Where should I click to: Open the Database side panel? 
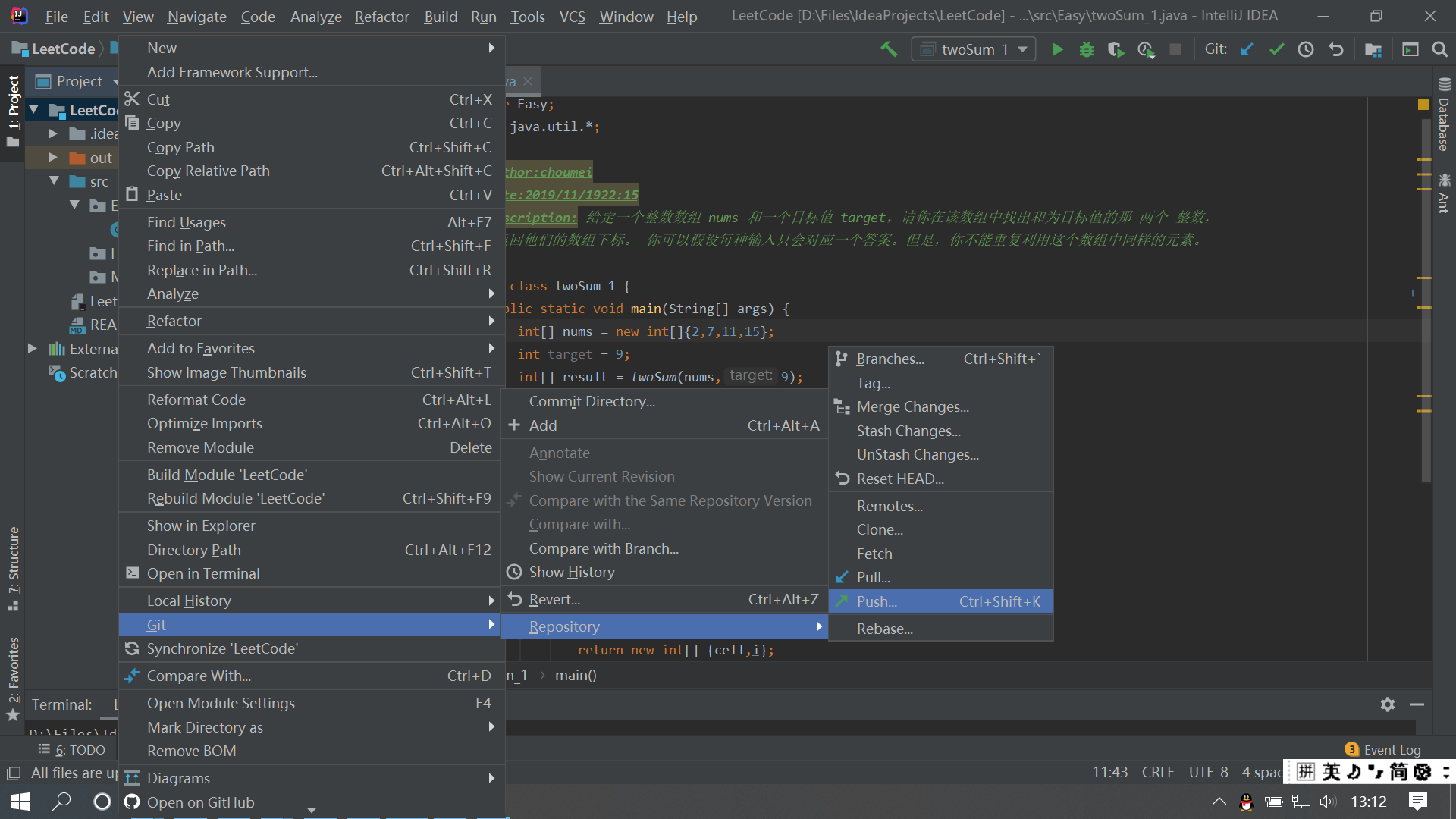(1444, 115)
